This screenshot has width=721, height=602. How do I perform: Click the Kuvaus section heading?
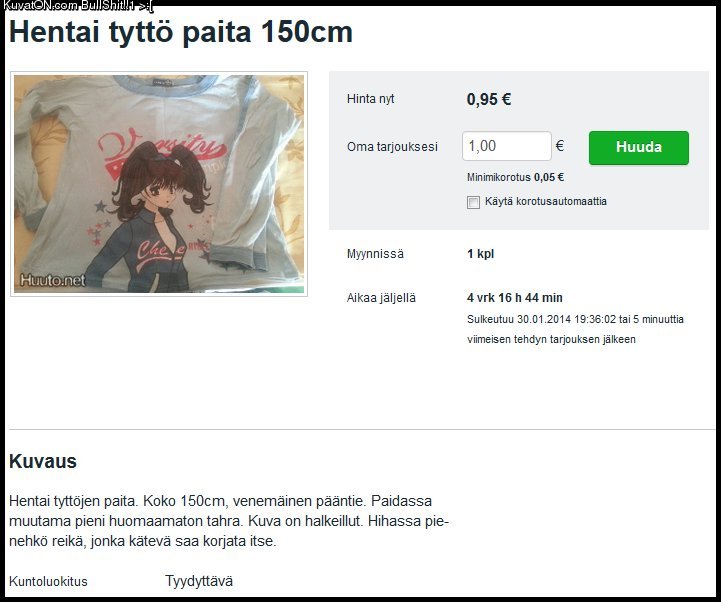pos(43,461)
